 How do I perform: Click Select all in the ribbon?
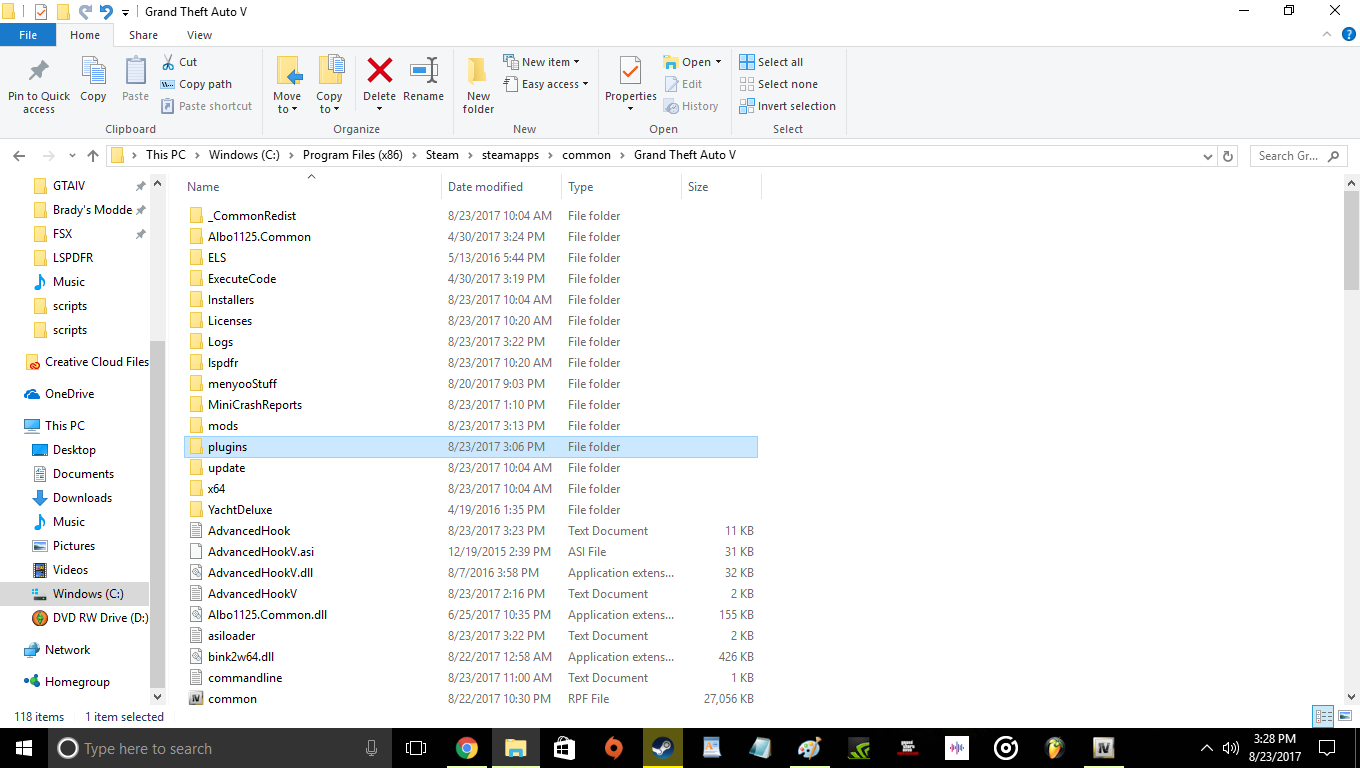771,62
